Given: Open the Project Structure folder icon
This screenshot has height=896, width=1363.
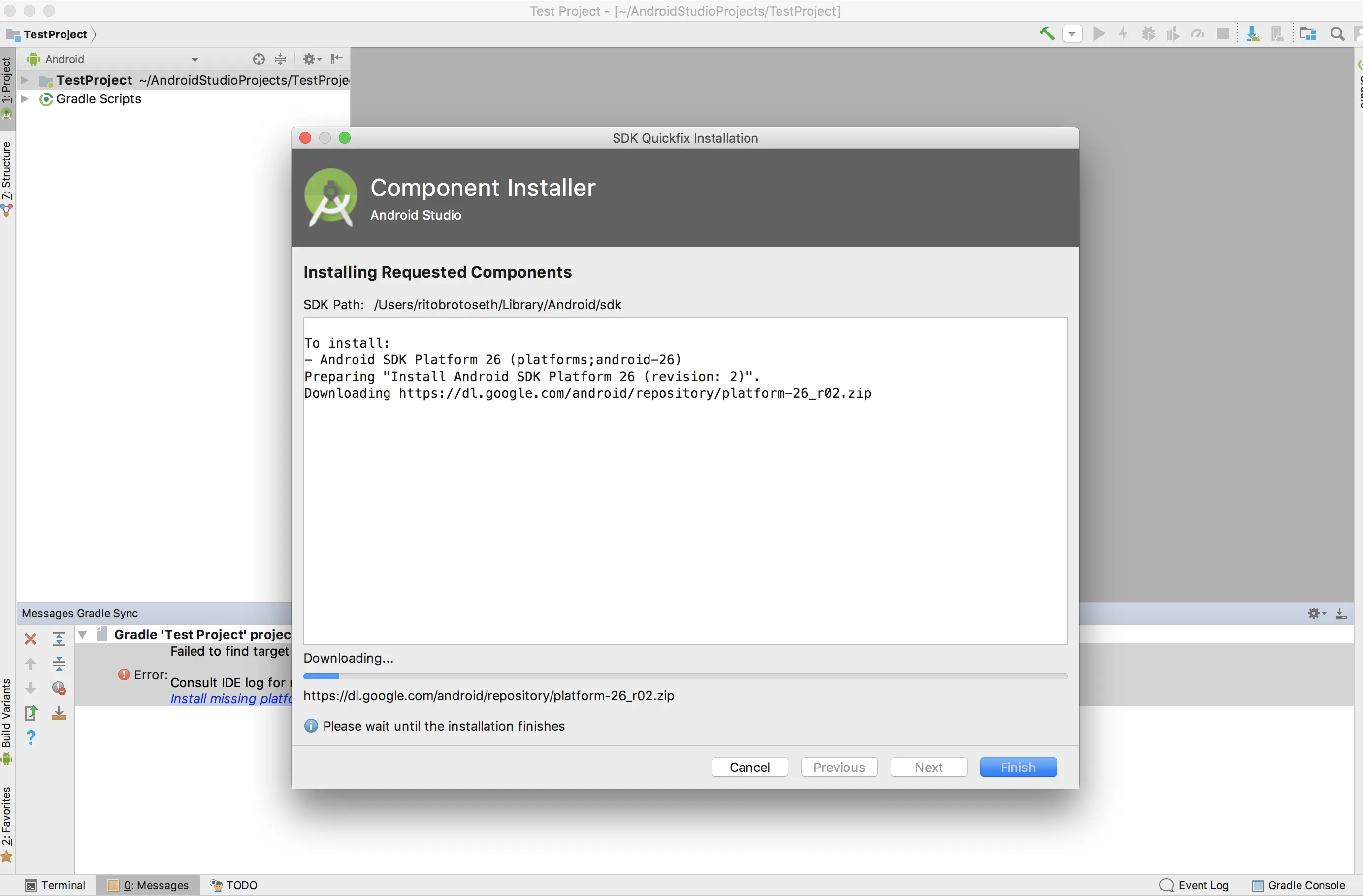Looking at the screenshot, I should click(x=1307, y=34).
